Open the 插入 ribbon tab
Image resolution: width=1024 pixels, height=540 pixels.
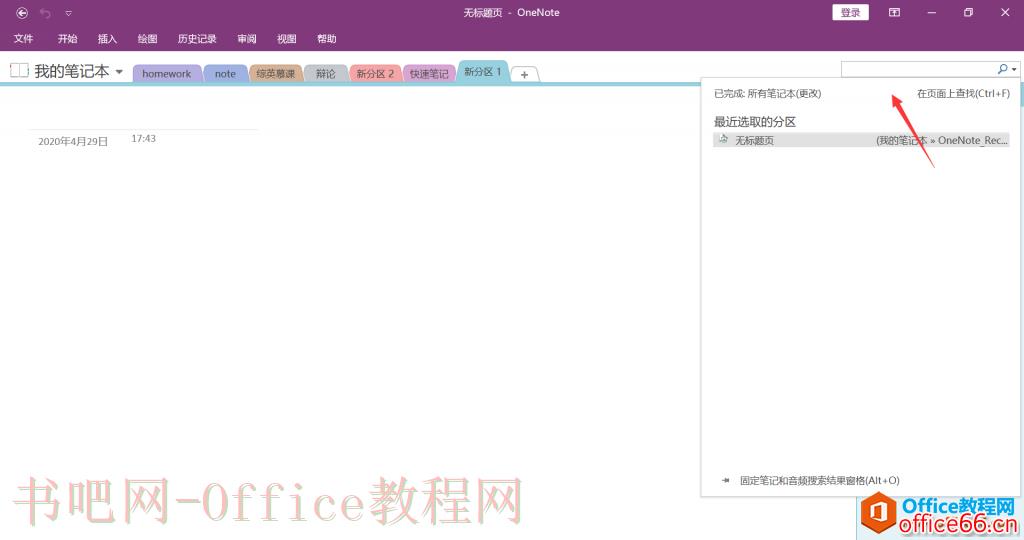[x=107, y=39]
